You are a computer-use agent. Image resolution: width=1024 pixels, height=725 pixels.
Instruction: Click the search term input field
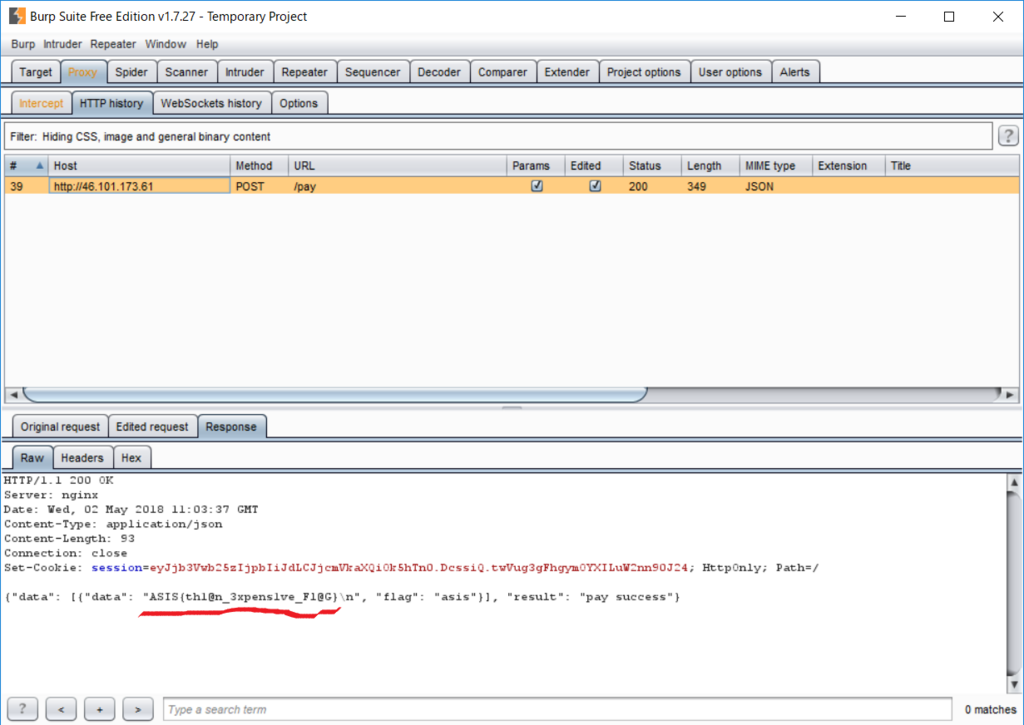[x=557, y=709]
